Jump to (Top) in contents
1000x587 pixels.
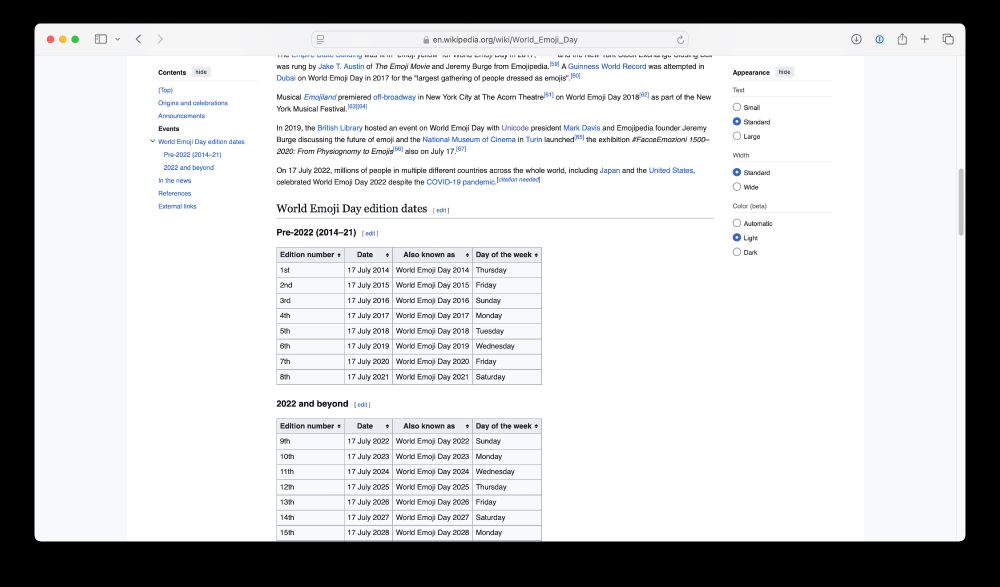pos(165,90)
